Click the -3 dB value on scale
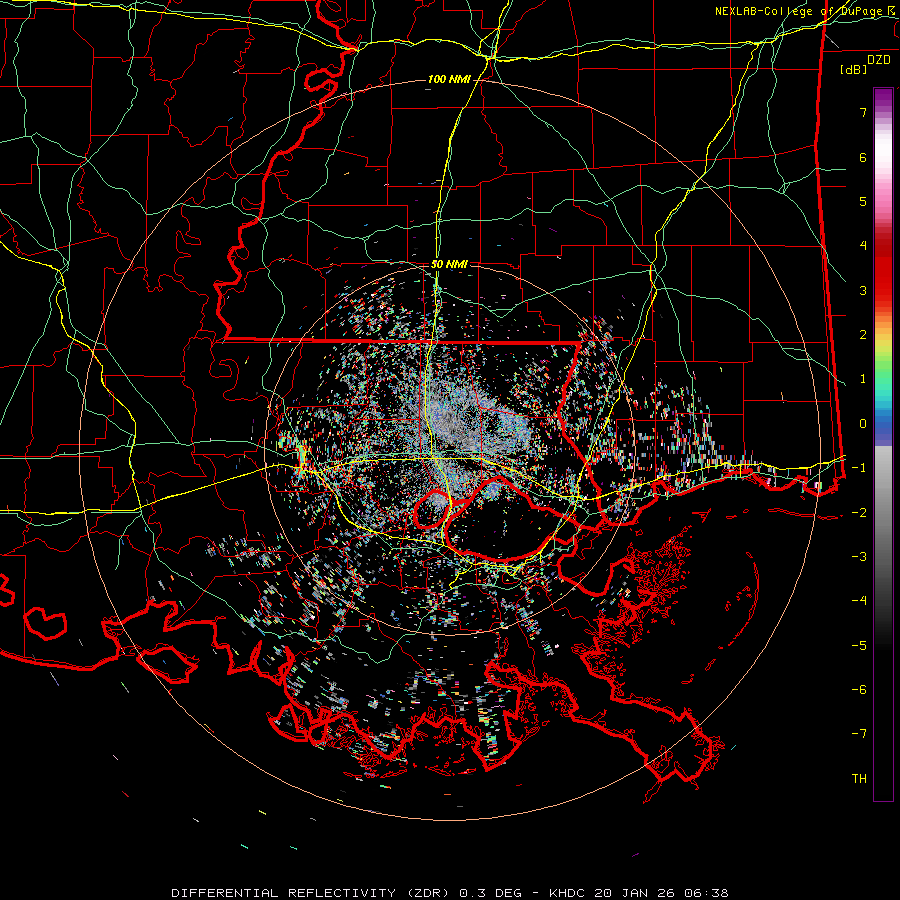Viewport: 900px width, 900px height. tap(859, 557)
